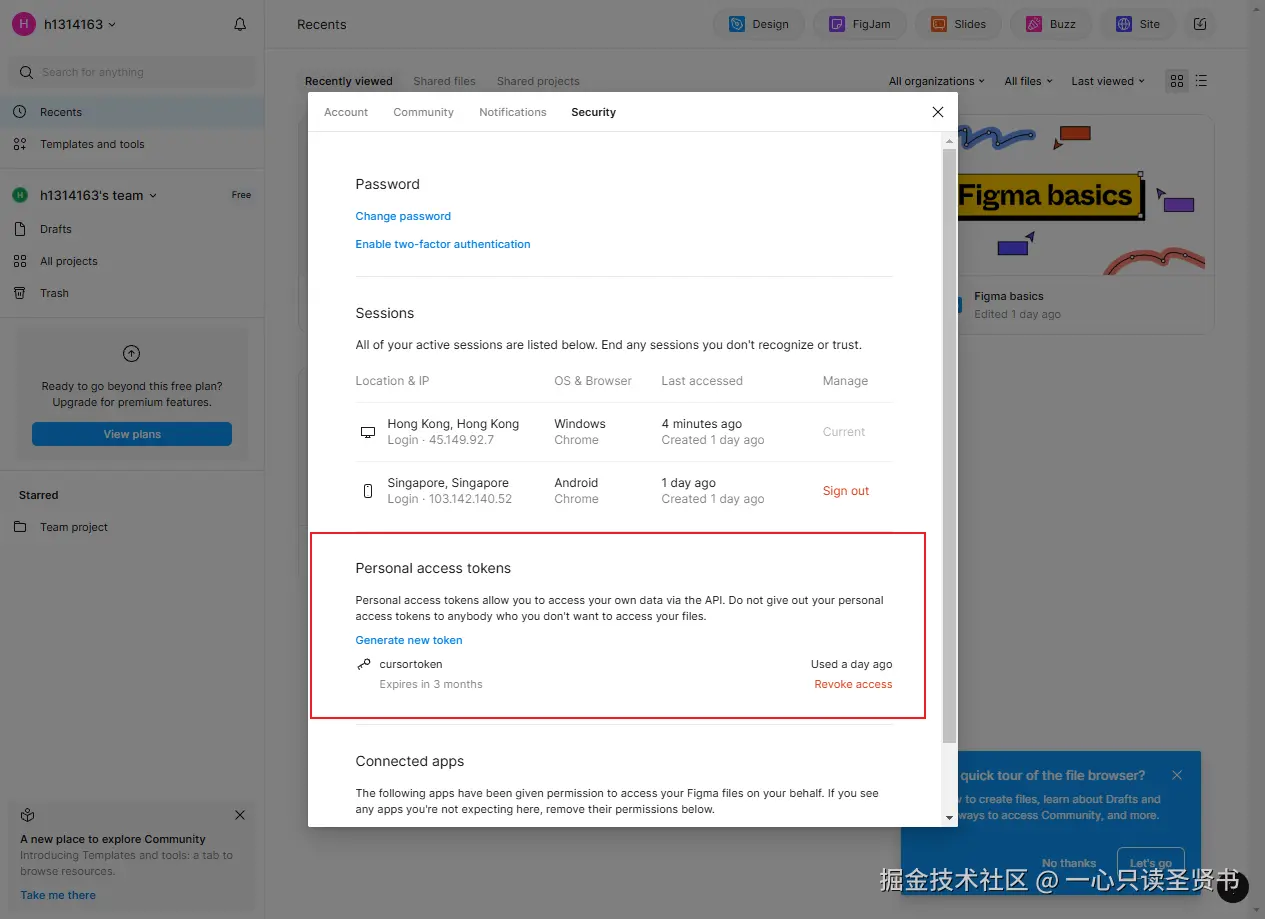The image size is (1265, 919).
Task: Open the Account tab in settings
Action: 346,112
